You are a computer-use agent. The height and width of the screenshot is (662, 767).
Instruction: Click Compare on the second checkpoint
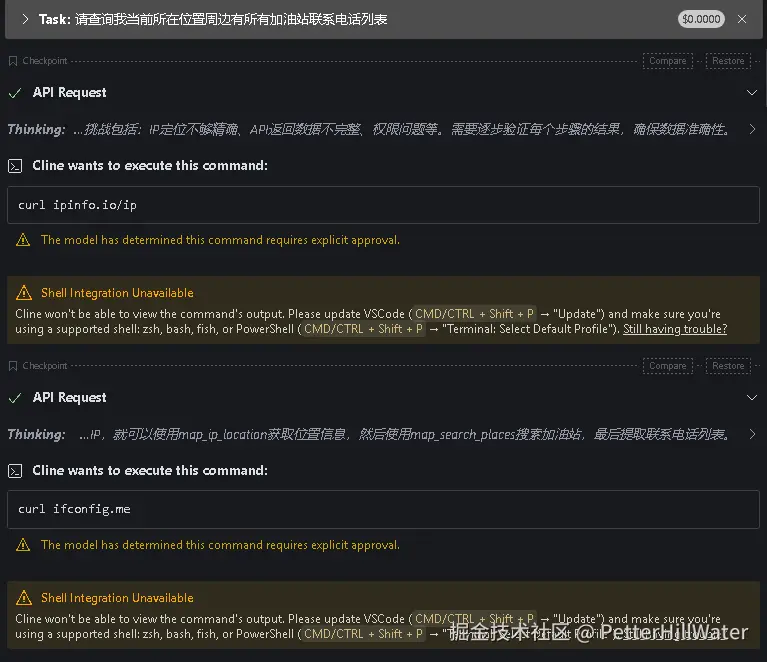(667, 365)
